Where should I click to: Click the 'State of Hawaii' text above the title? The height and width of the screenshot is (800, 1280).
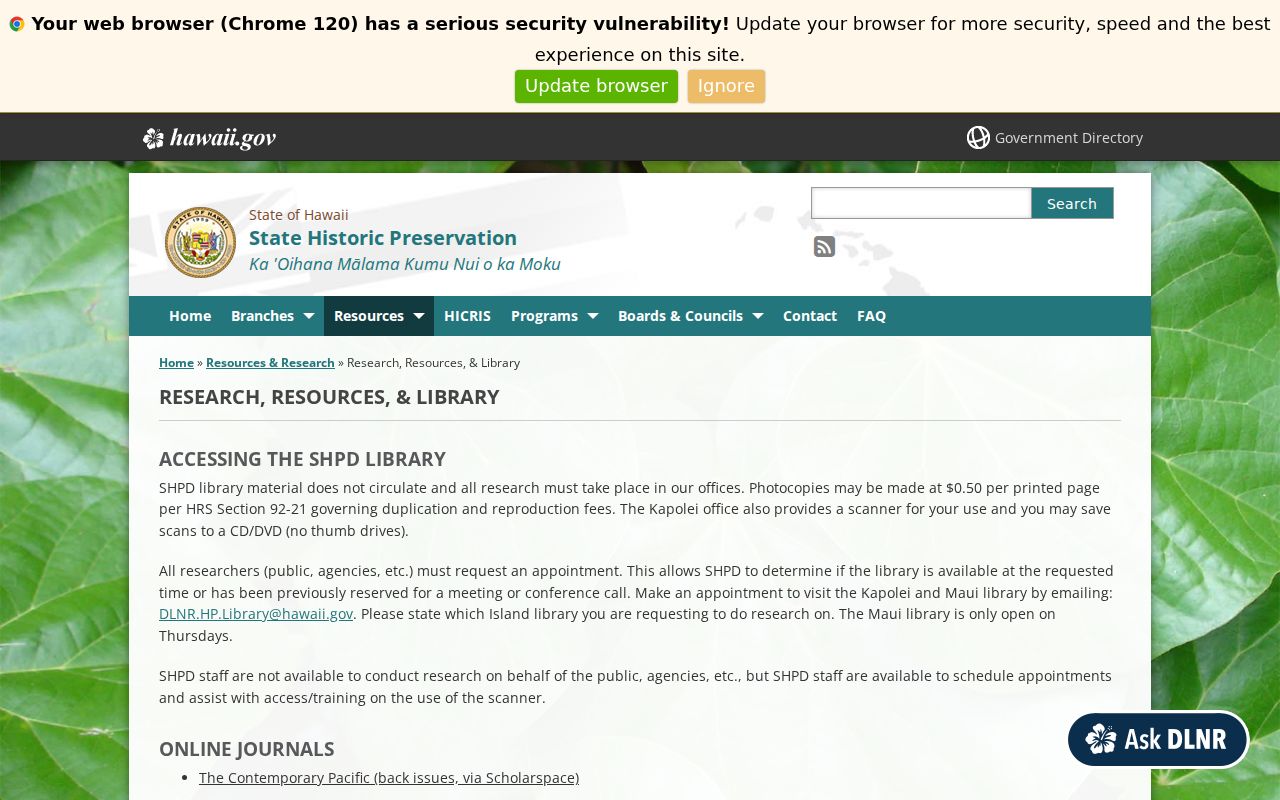pyautogui.click(x=299, y=215)
